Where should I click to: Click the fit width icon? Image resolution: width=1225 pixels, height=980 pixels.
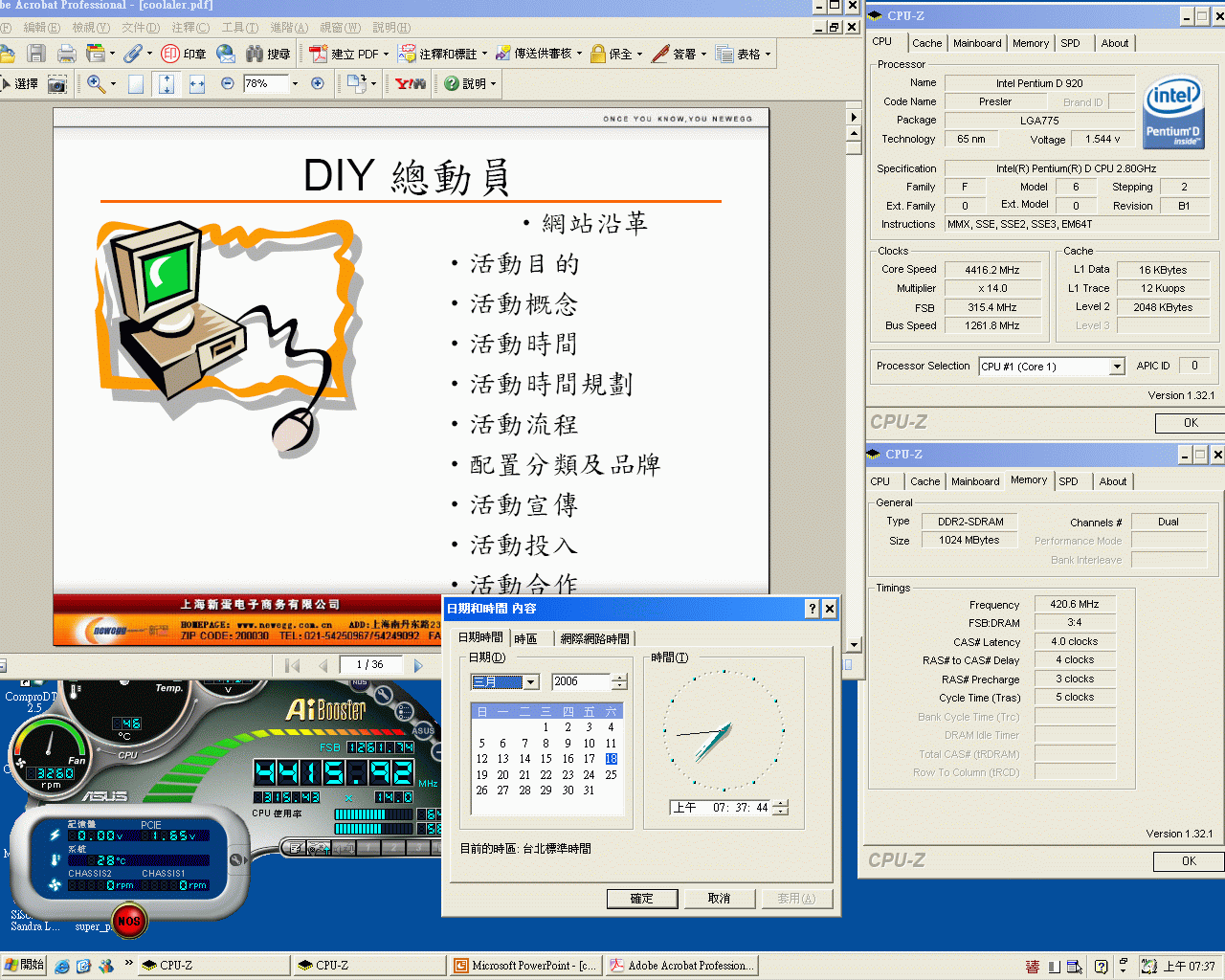click(x=197, y=84)
